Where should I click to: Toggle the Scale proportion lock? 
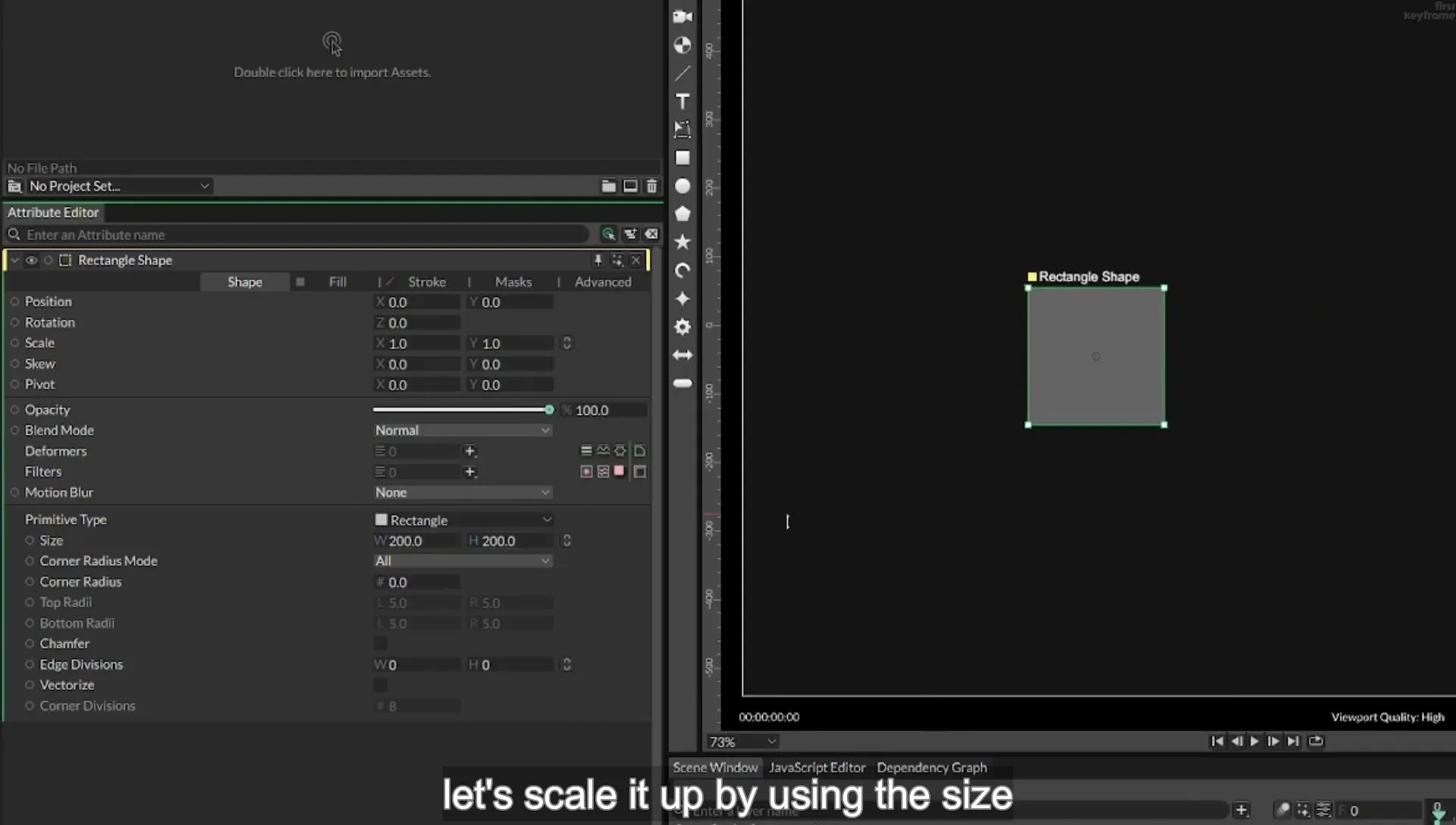click(x=566, y=343)
